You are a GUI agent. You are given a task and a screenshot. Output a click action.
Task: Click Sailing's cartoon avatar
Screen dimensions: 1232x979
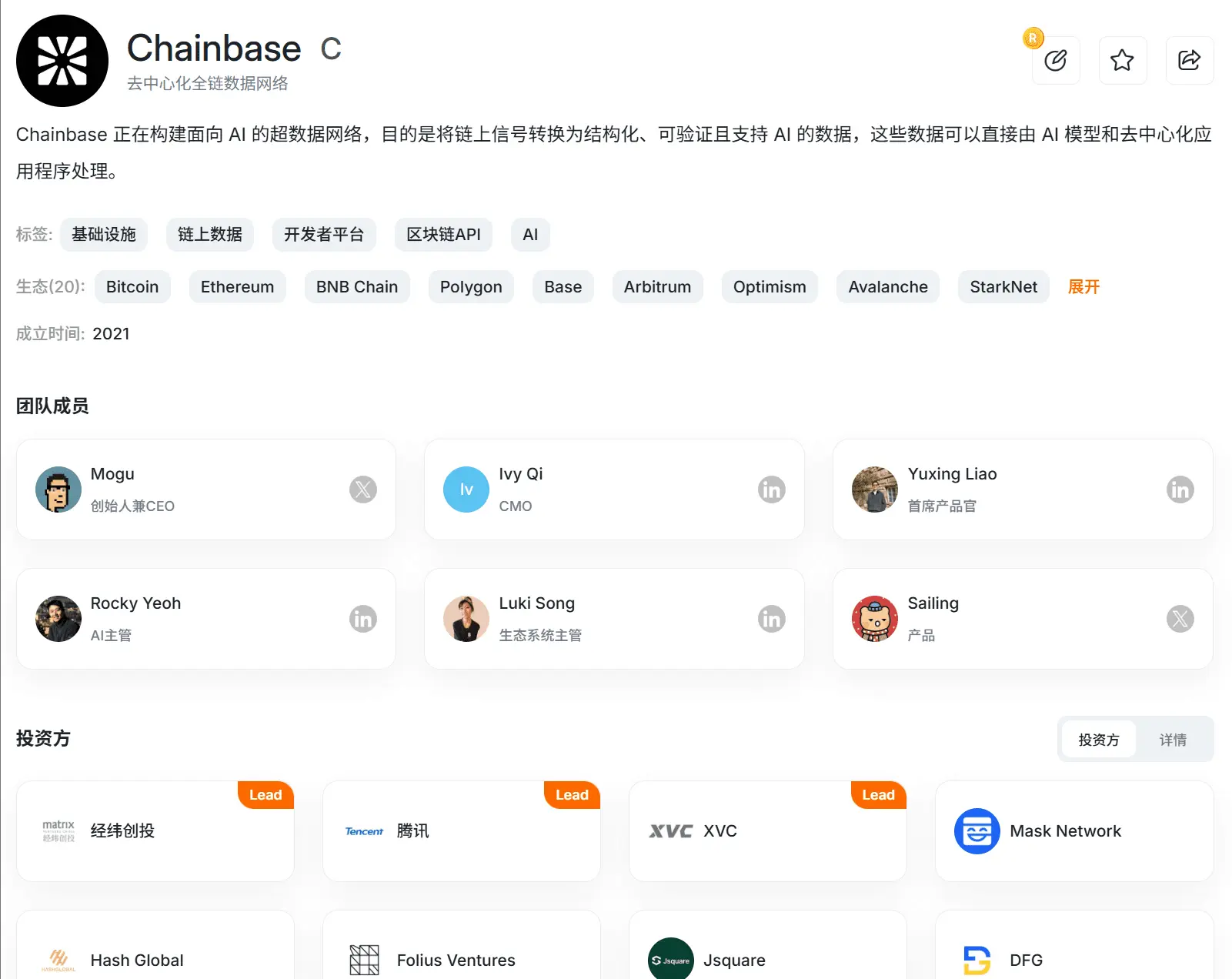coord(875,619)
